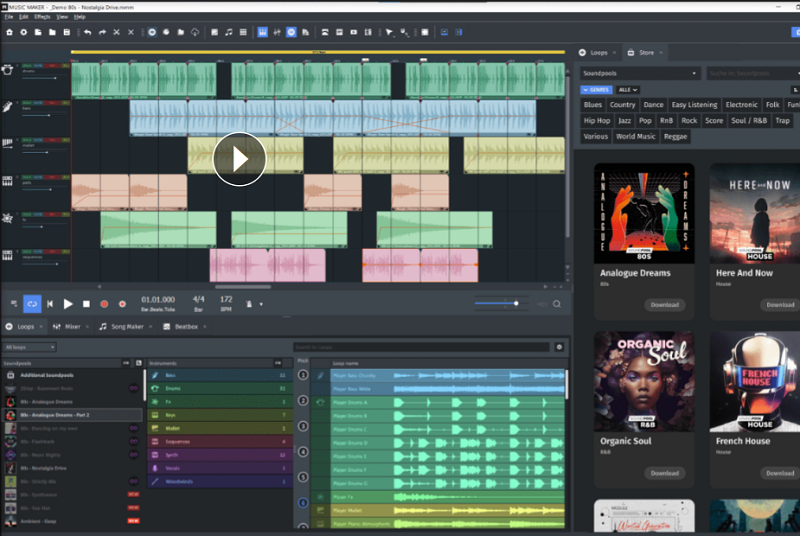Open the French House cover thumbnail
Image resolution: width=800 pixels, height=536 pixels.
pyautogui.click(x=755, y=382)
